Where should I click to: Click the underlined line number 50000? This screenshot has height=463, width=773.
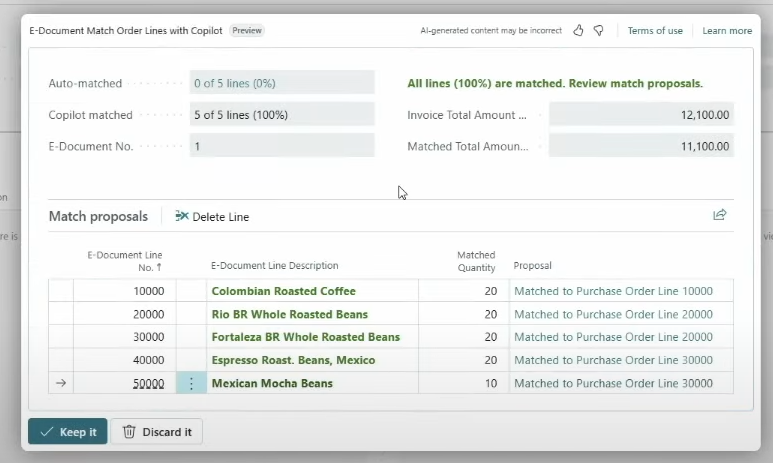coord(148,383)
